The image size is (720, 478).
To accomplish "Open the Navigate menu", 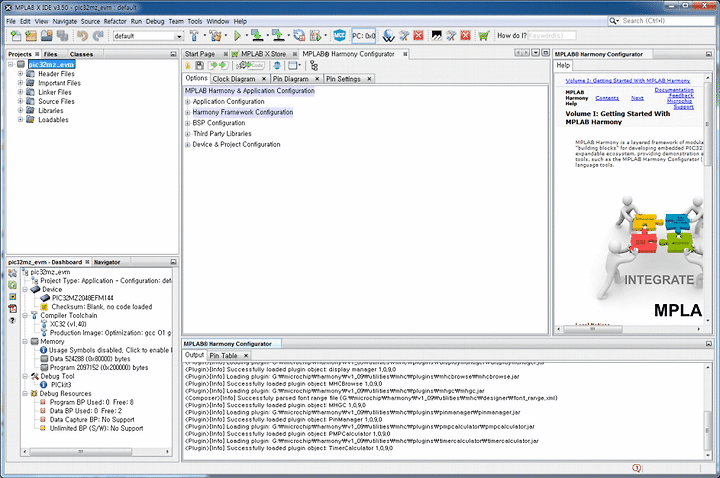I will 65,21.
